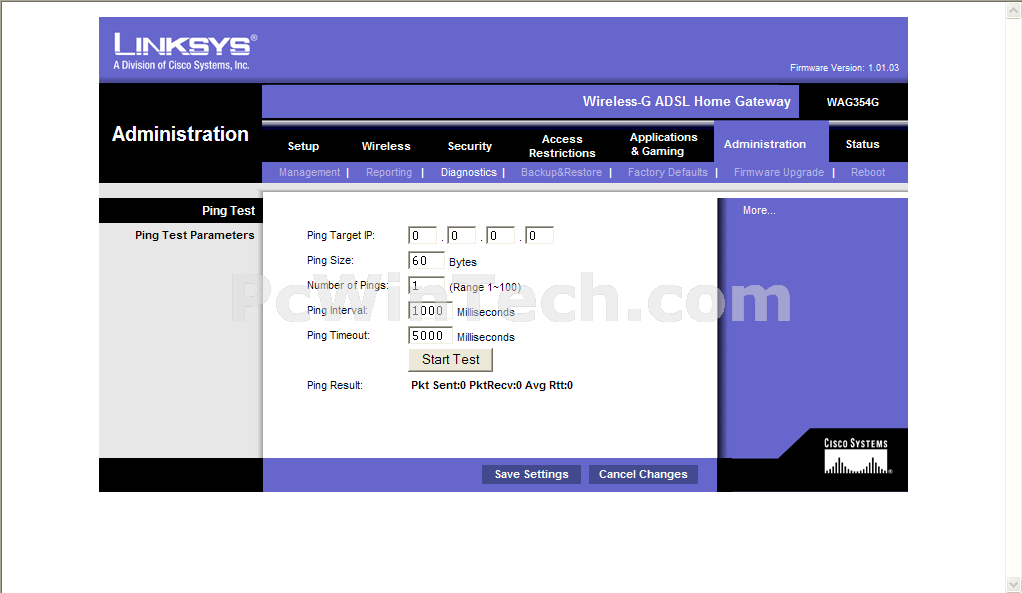Click the Save Settings button

[x=531, y=474]
